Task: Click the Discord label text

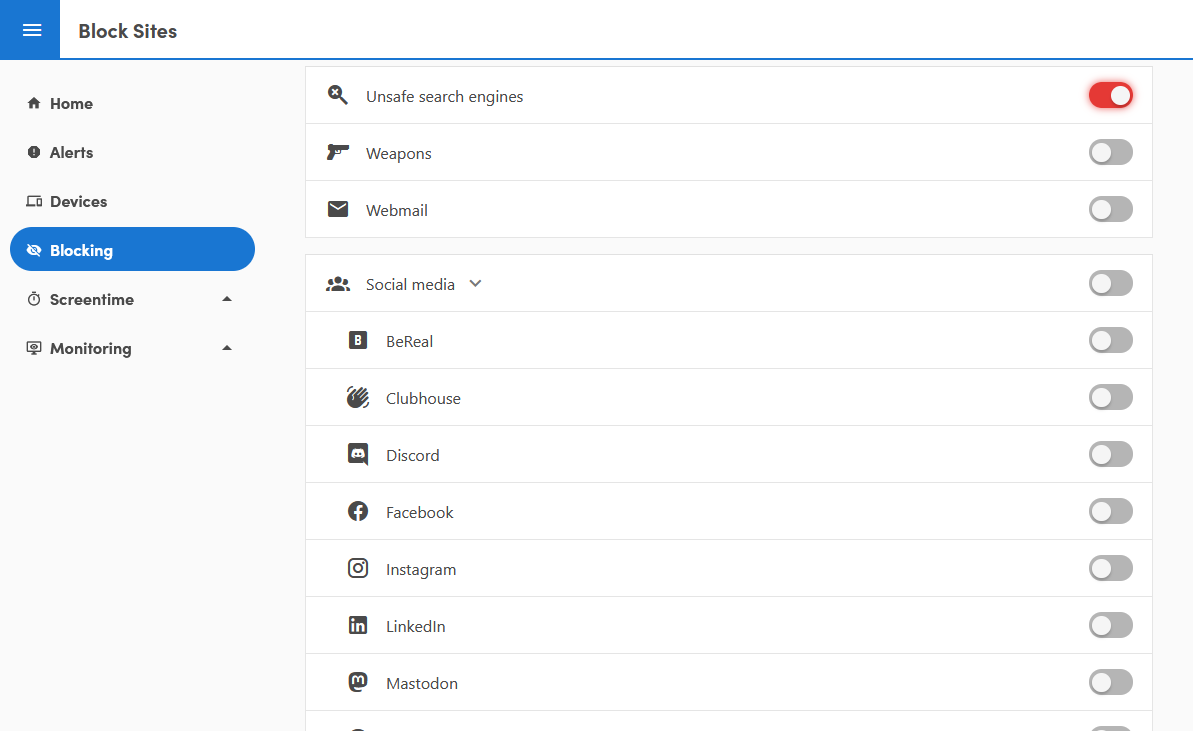Action: [412, 456]
